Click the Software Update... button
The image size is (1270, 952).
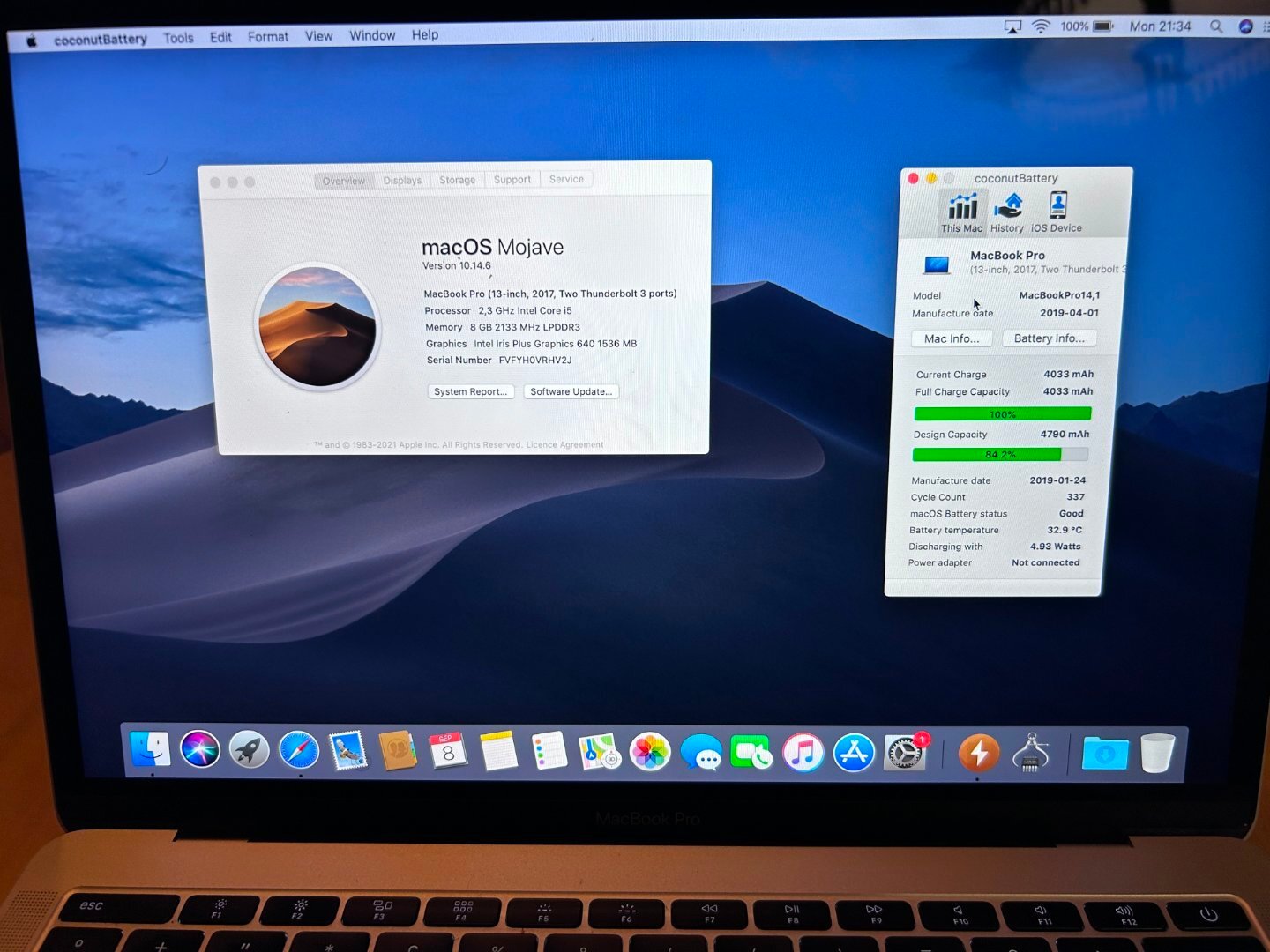571,391
